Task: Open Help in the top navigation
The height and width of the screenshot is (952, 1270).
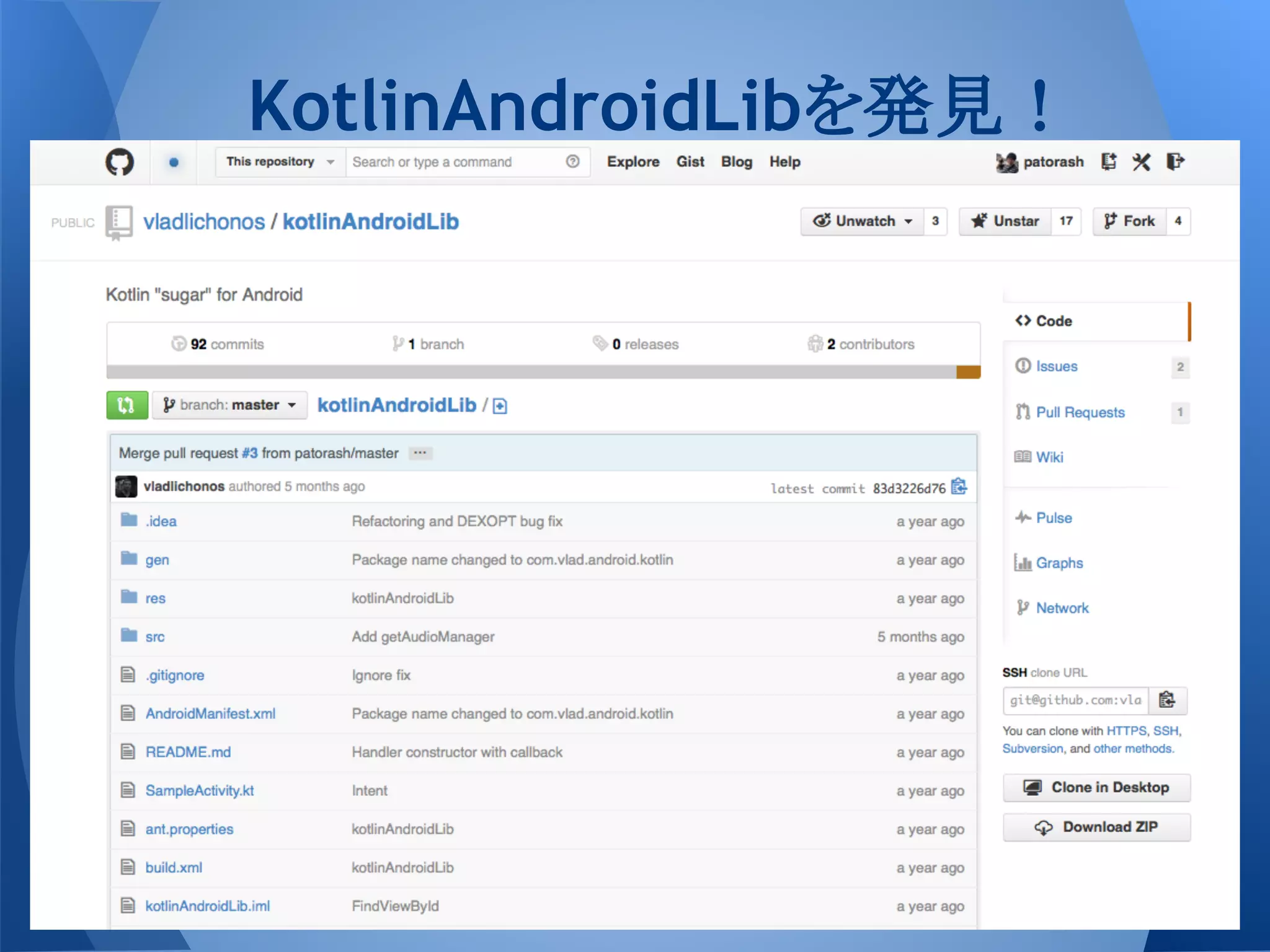Action: [785, 162]
